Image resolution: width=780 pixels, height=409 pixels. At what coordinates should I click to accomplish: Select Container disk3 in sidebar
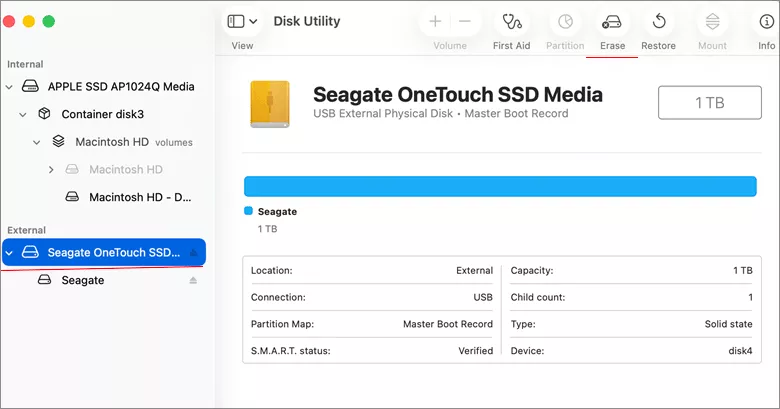click(102, 114)
